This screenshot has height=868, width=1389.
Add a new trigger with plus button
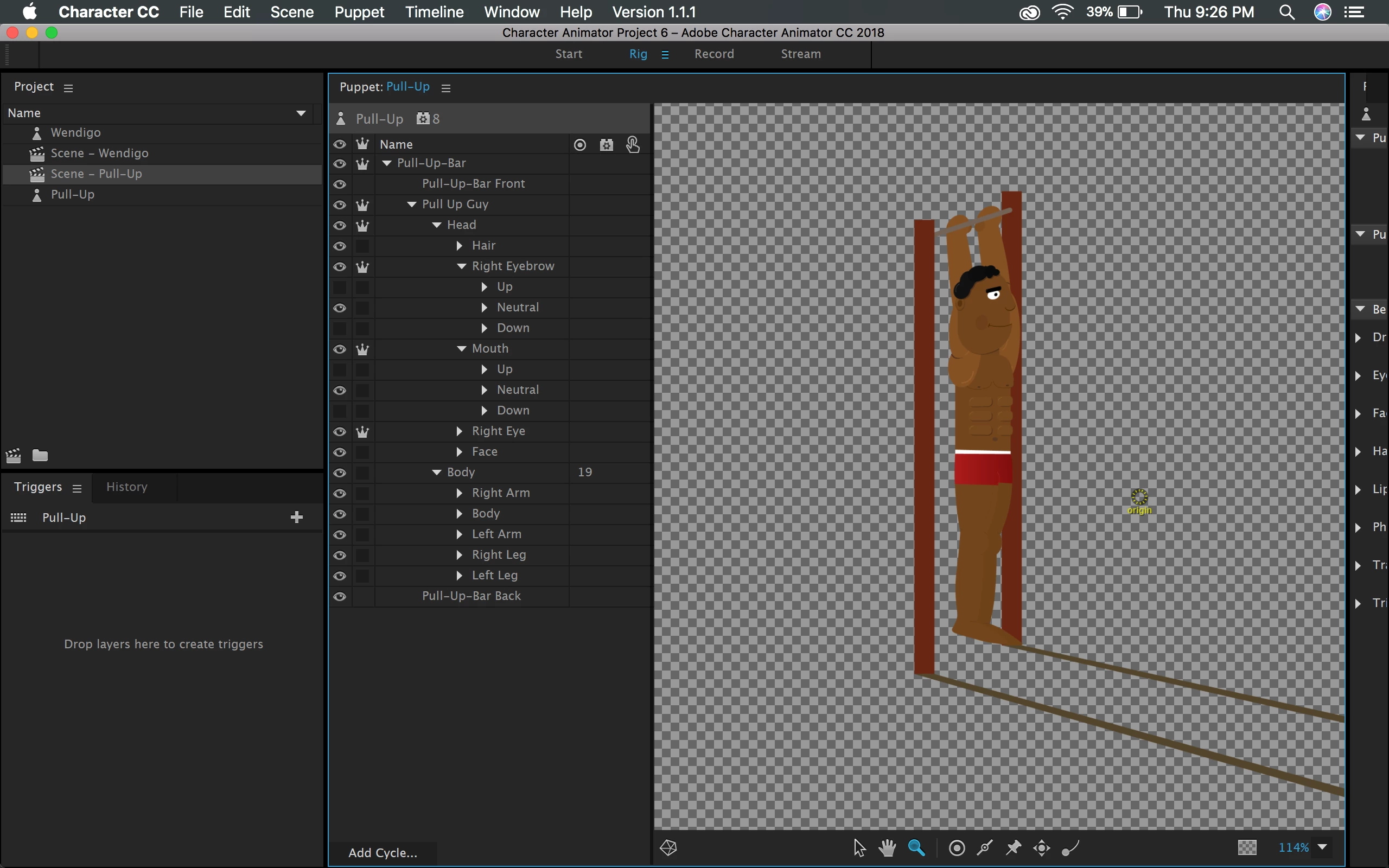pyautogui.click(x=297, y=517)
